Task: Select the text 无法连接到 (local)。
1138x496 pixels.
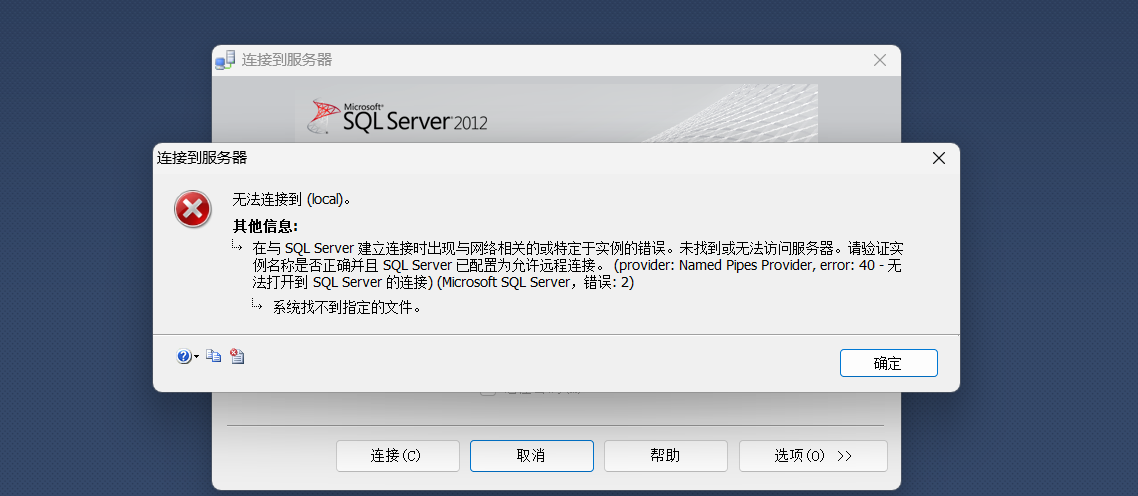Action: pyautogui.click(x=292, y=199)
